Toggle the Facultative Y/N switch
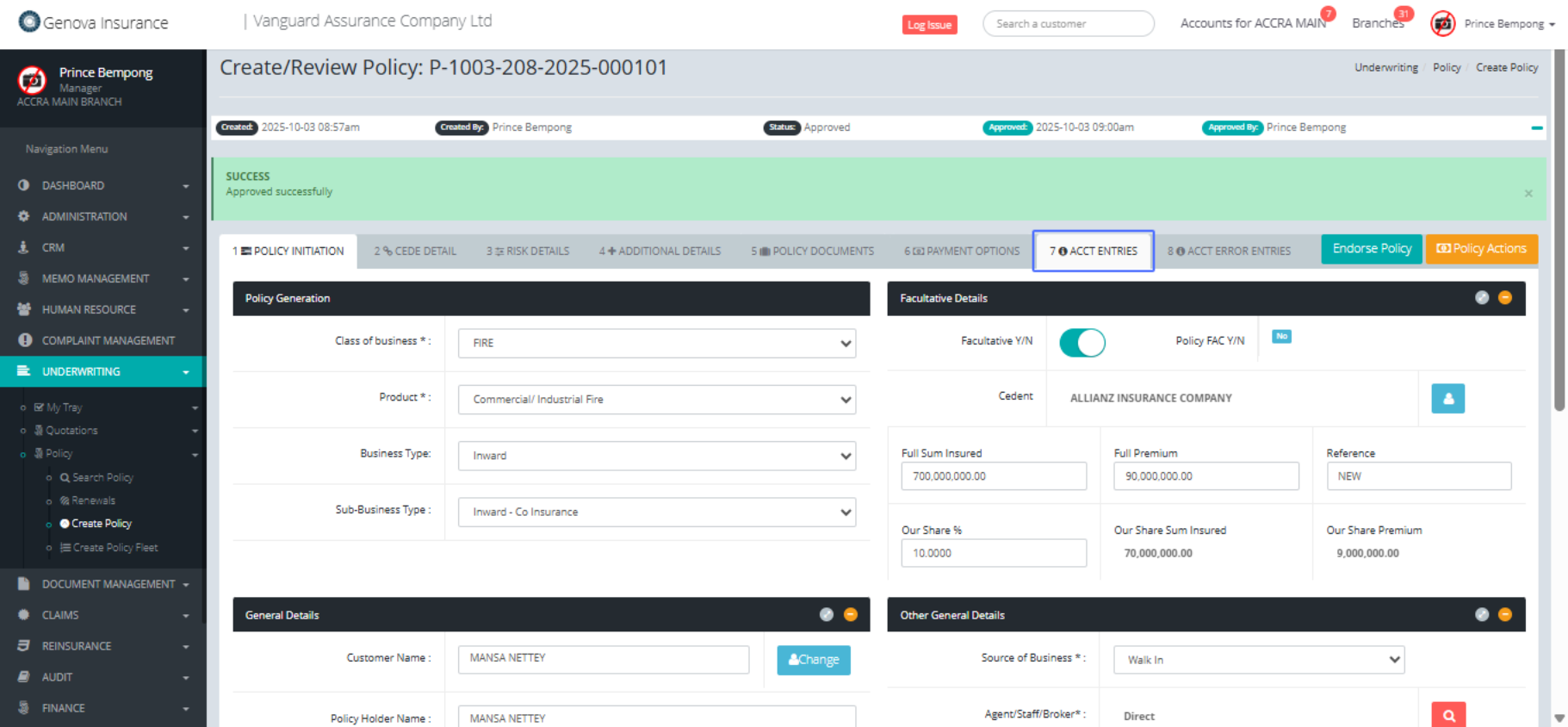 [1081, 343]
